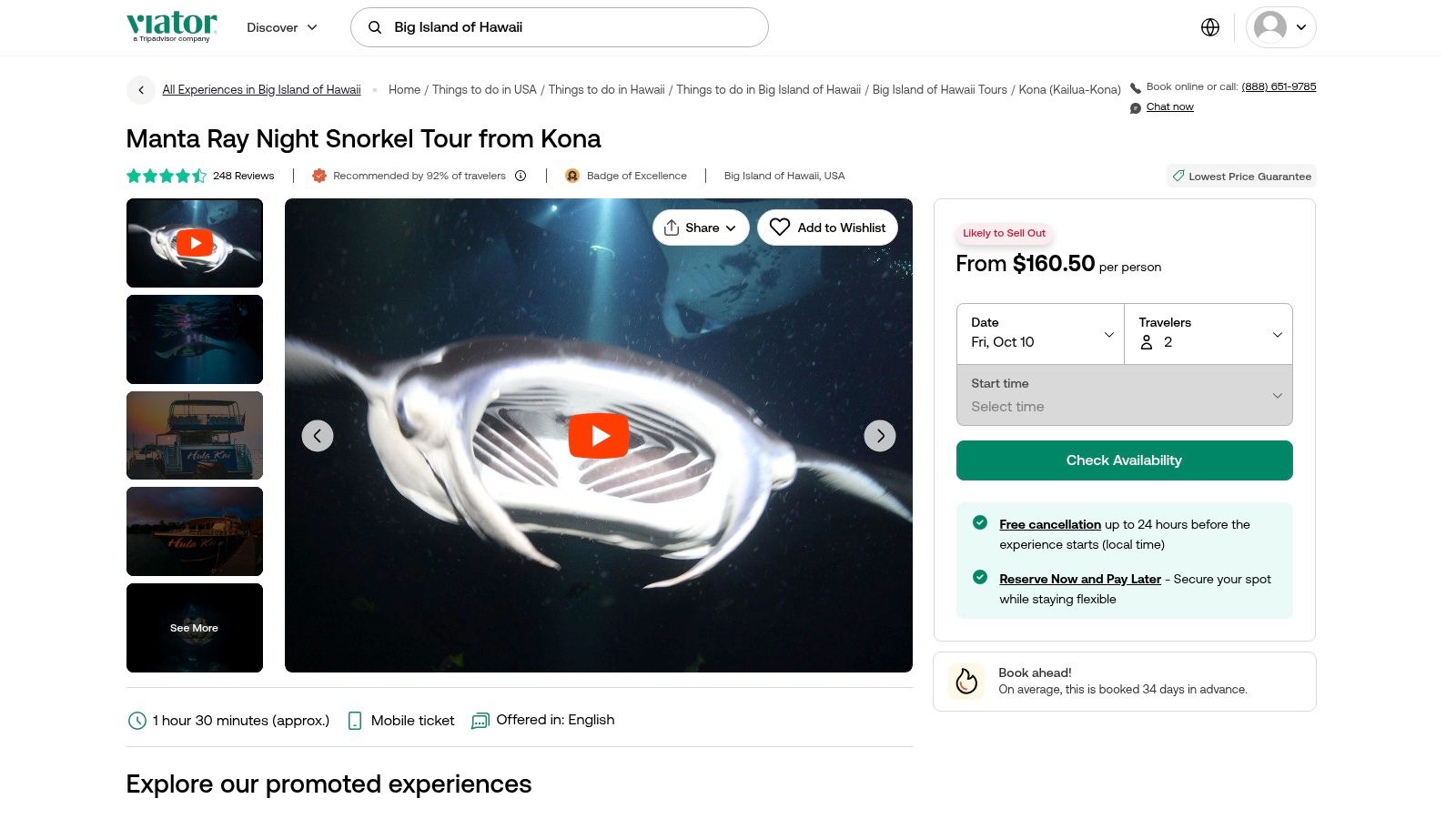This screenshot has height=819, width=1456.
Task: Click the back arrow beside All Experiences
Action: (x=141, y=89)
